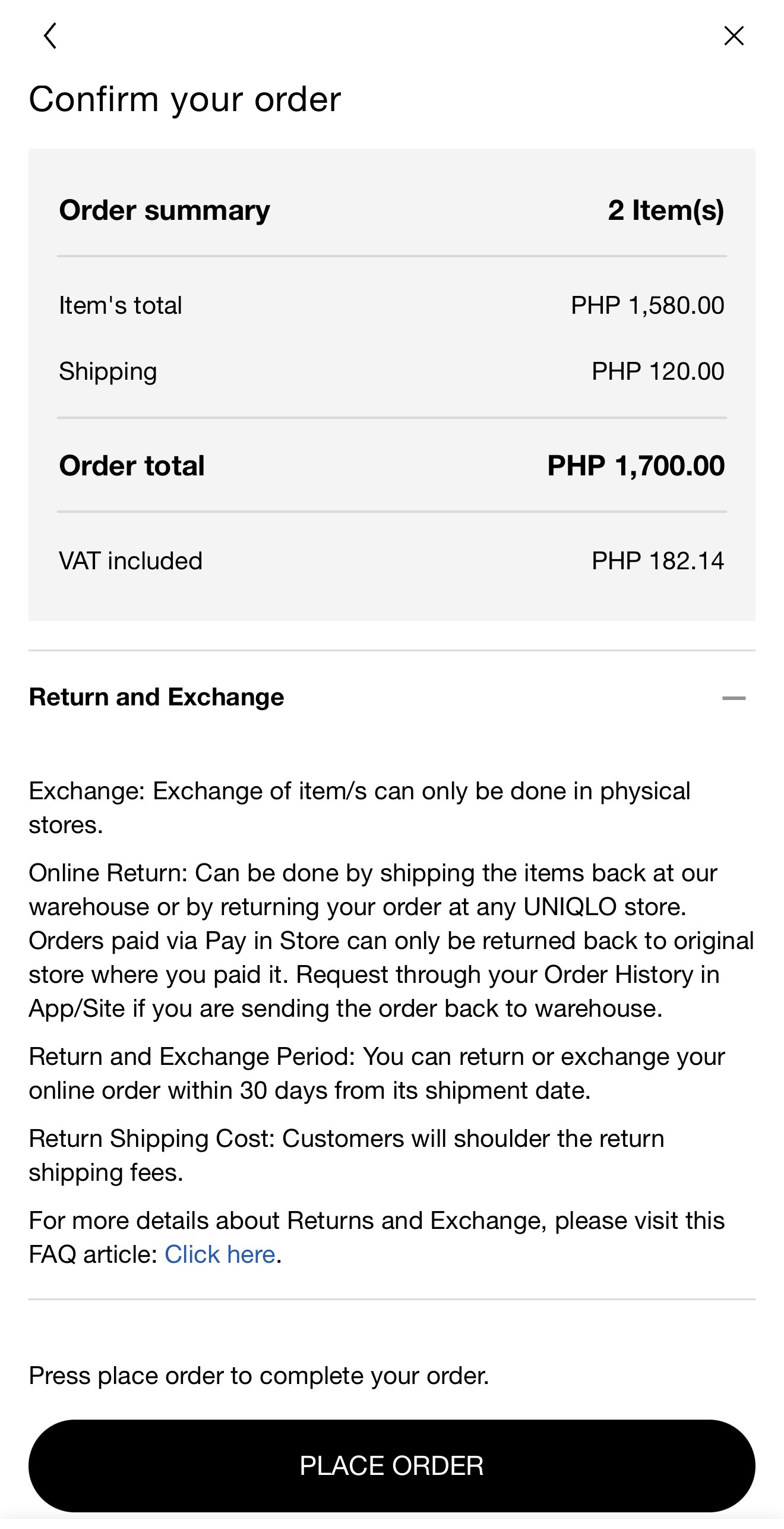Tap the Shipping row label
The image size is (784, 1529).
point(108,372)
